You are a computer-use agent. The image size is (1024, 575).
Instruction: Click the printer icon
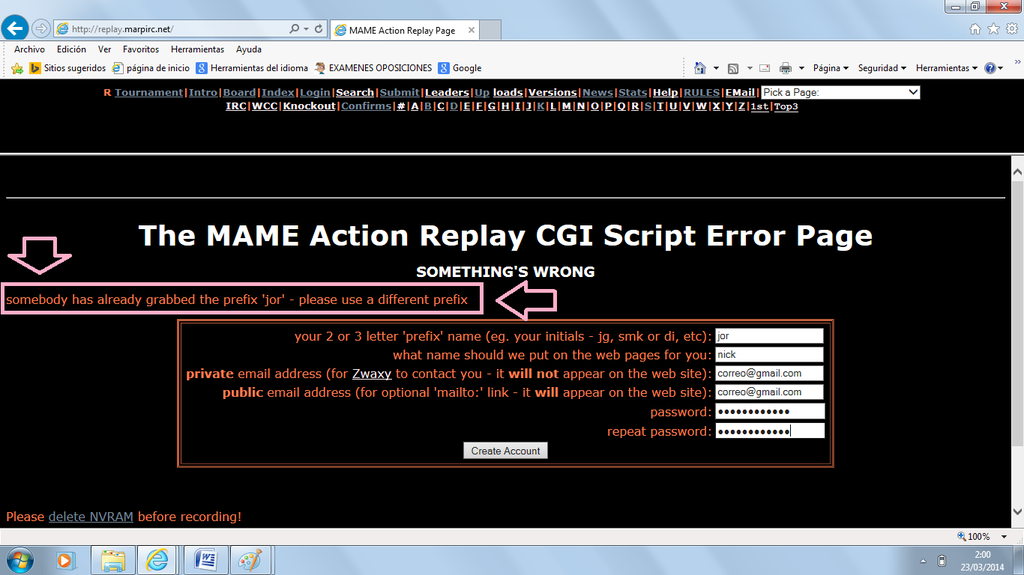(x=786, y=68)
